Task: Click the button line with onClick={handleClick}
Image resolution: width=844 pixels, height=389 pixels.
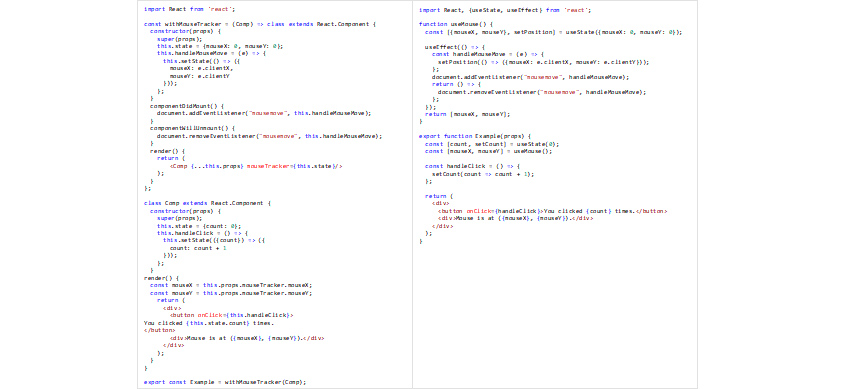Action: tap(553, 211)
